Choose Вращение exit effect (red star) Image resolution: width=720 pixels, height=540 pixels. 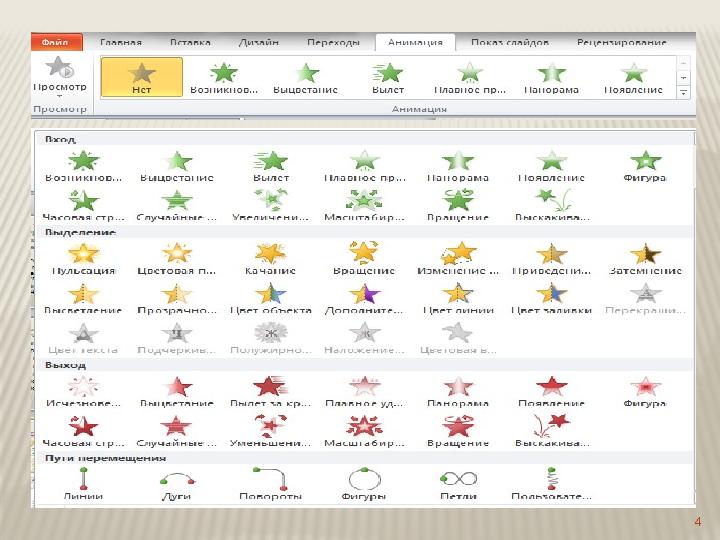click(x=458, y=432)
